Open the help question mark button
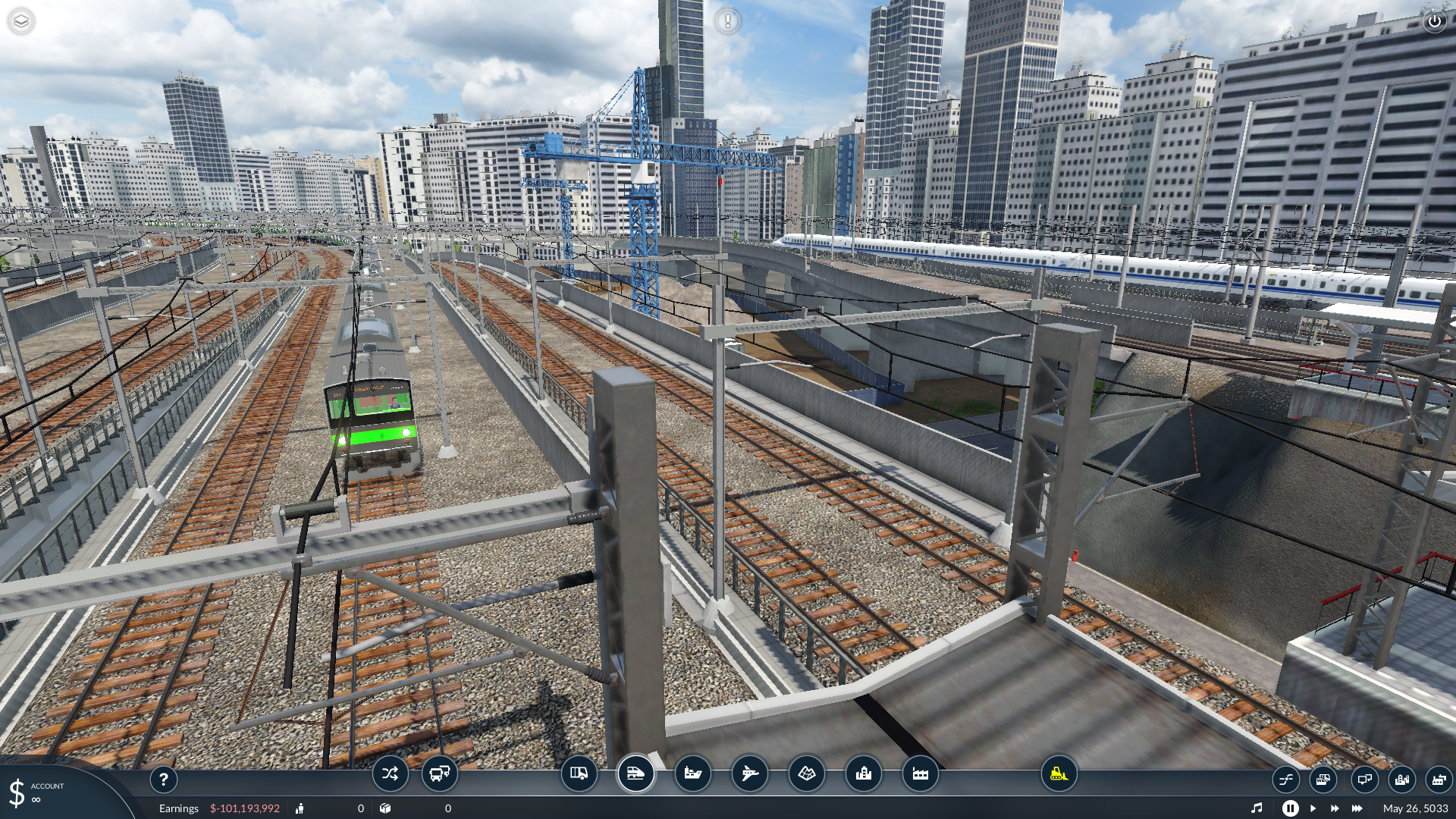The width and height of the screenshot is (1456, 819). coord(163,779)
